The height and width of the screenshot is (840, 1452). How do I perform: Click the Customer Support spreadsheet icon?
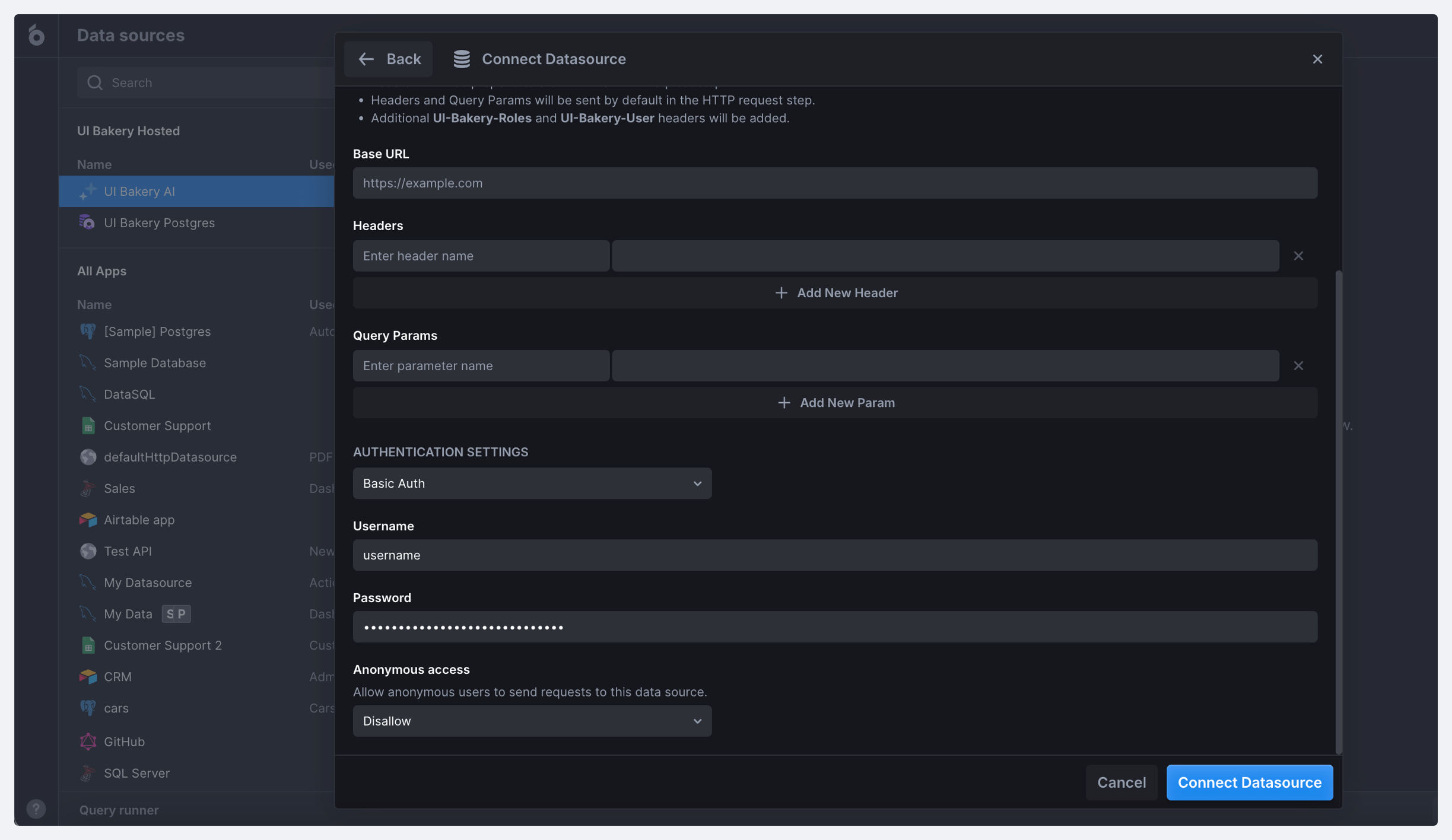click(x=88, y=425)
